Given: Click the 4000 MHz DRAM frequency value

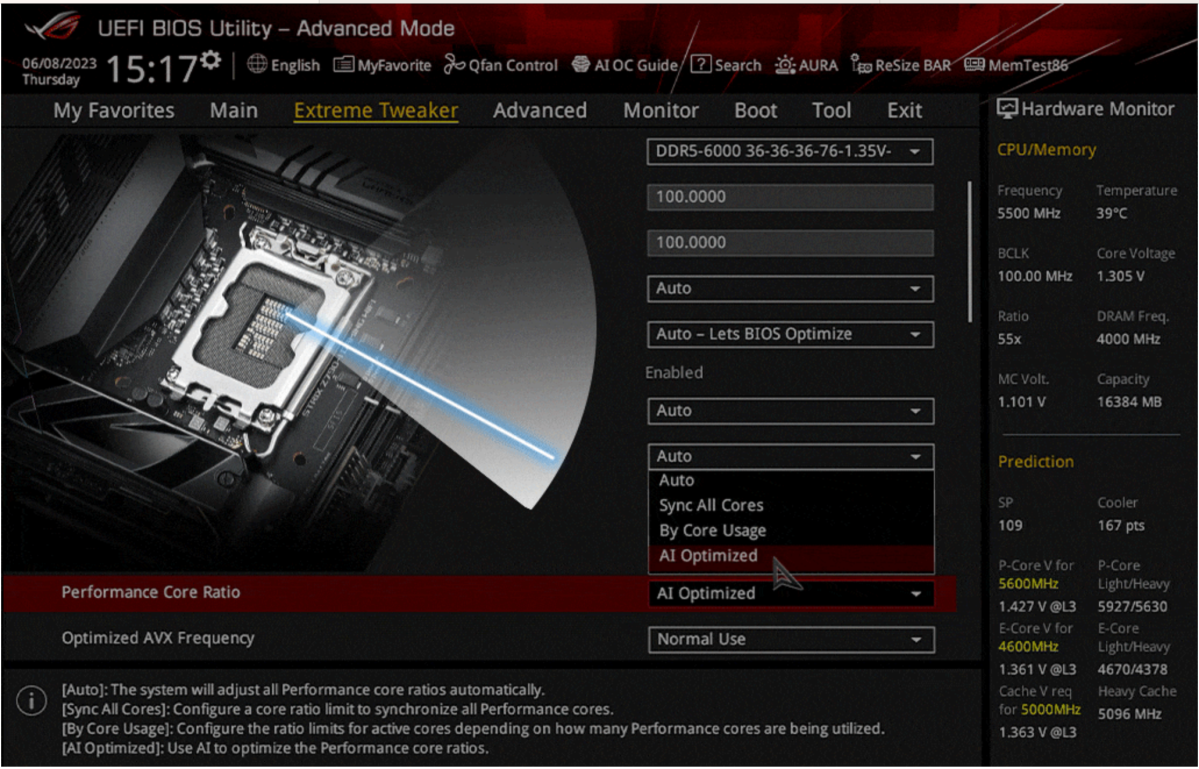Looking at the screenshot, I should click(1128, 339).
